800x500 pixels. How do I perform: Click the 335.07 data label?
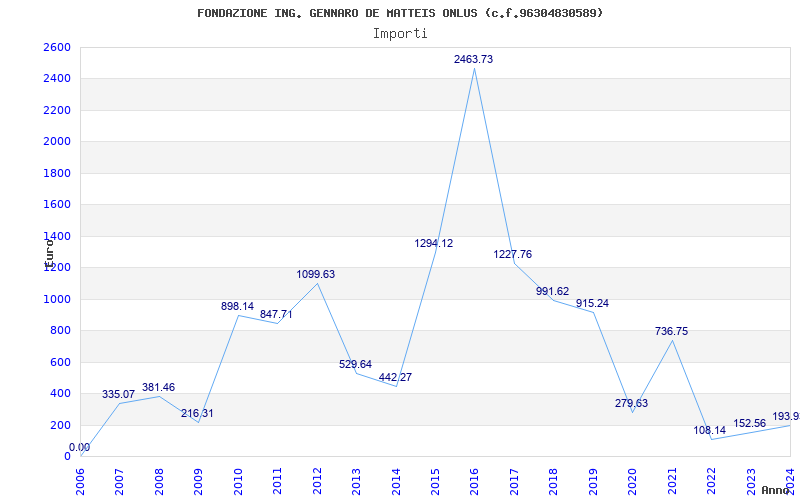(x=118, y=394)
